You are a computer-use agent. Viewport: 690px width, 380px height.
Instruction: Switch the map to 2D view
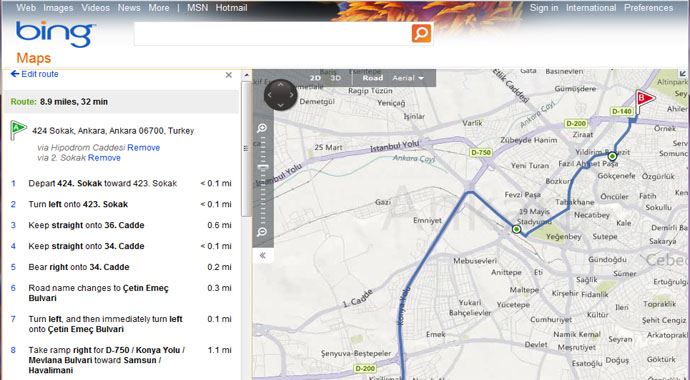click(315, 78)
